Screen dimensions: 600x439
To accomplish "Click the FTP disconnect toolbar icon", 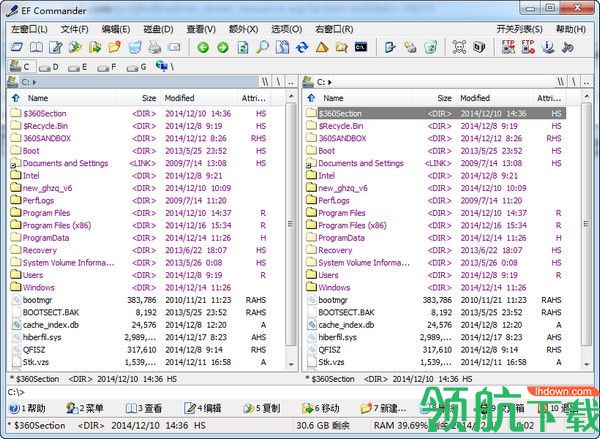I will point(528,47).
